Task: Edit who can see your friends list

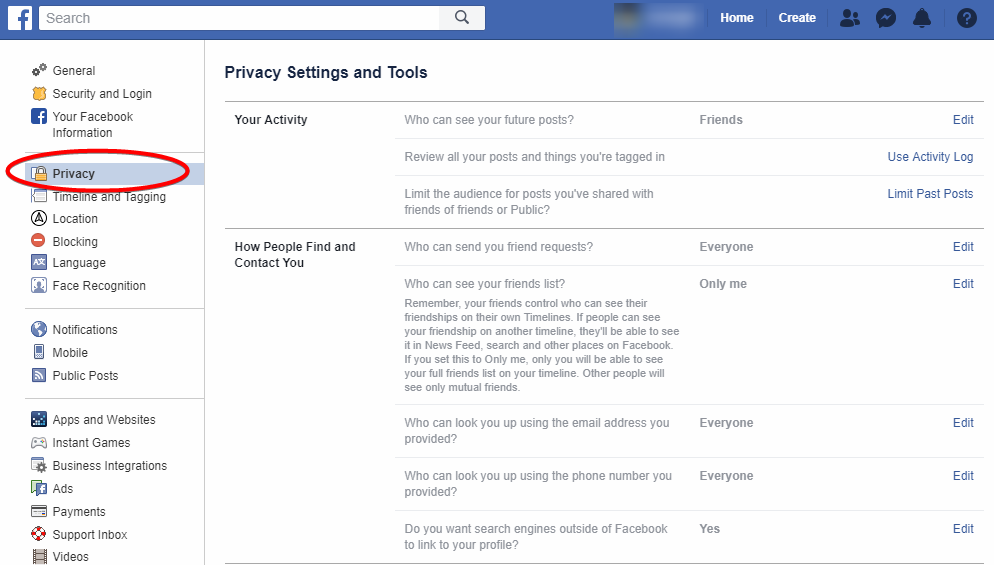Action: click(963, 284)
